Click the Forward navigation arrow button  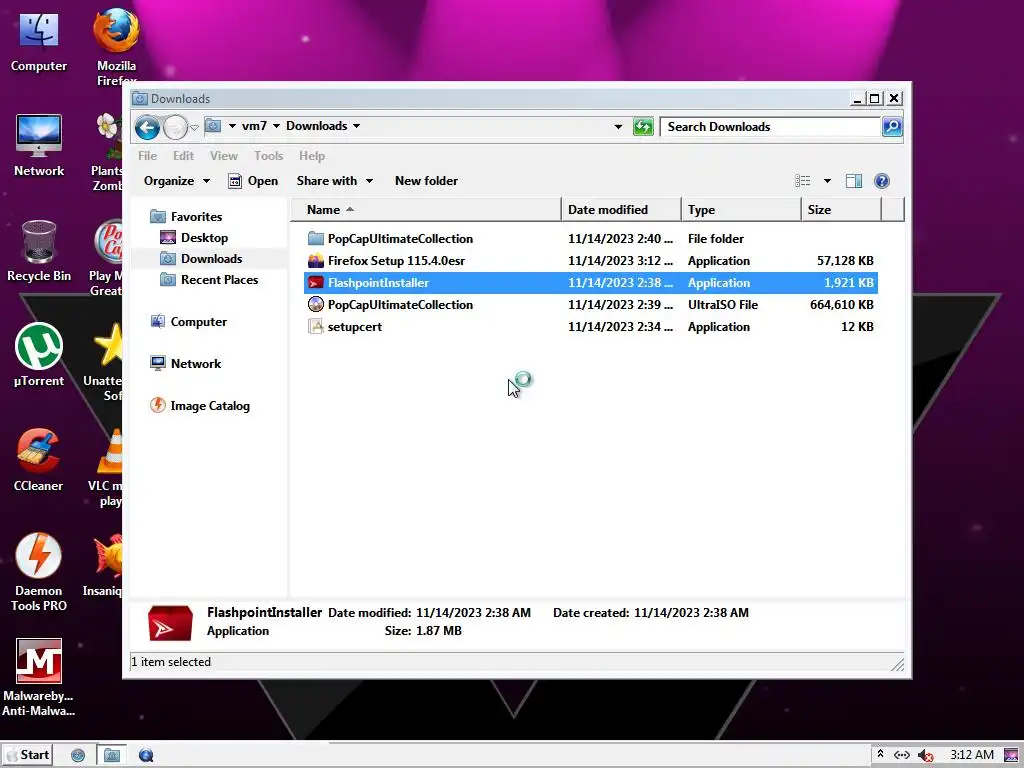175,127
